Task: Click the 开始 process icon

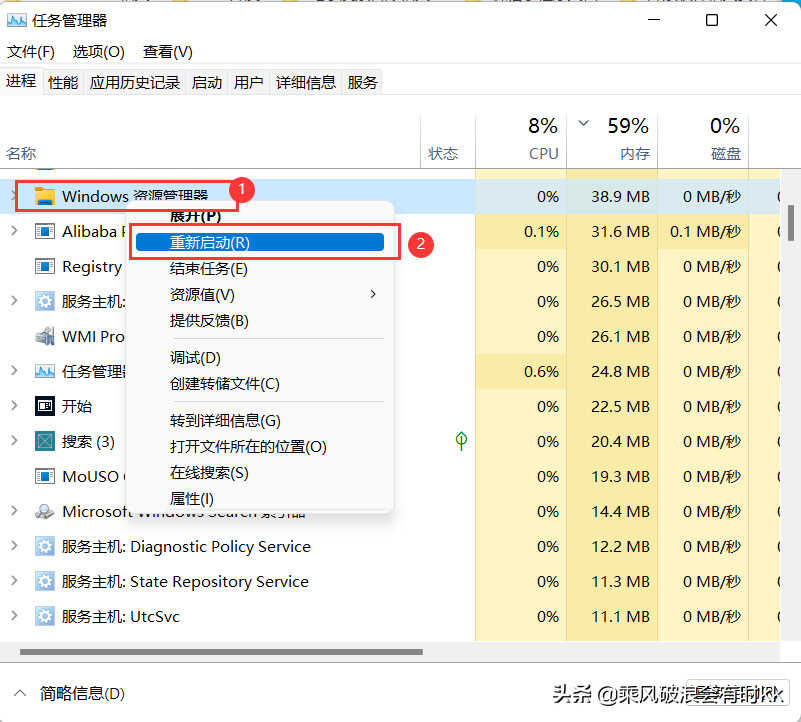Action: 44,406
